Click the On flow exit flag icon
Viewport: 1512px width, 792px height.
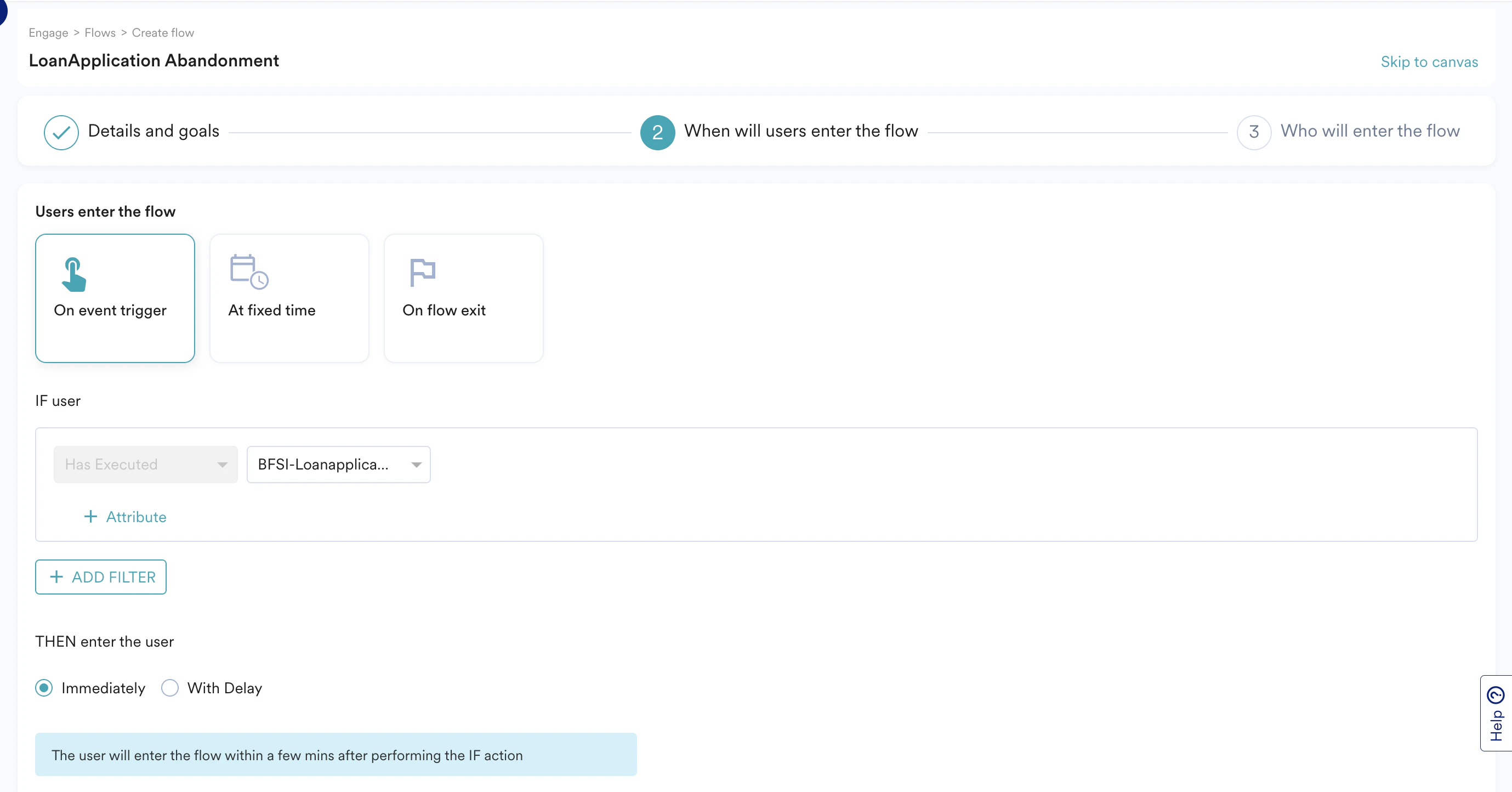[x=422, y=273]
